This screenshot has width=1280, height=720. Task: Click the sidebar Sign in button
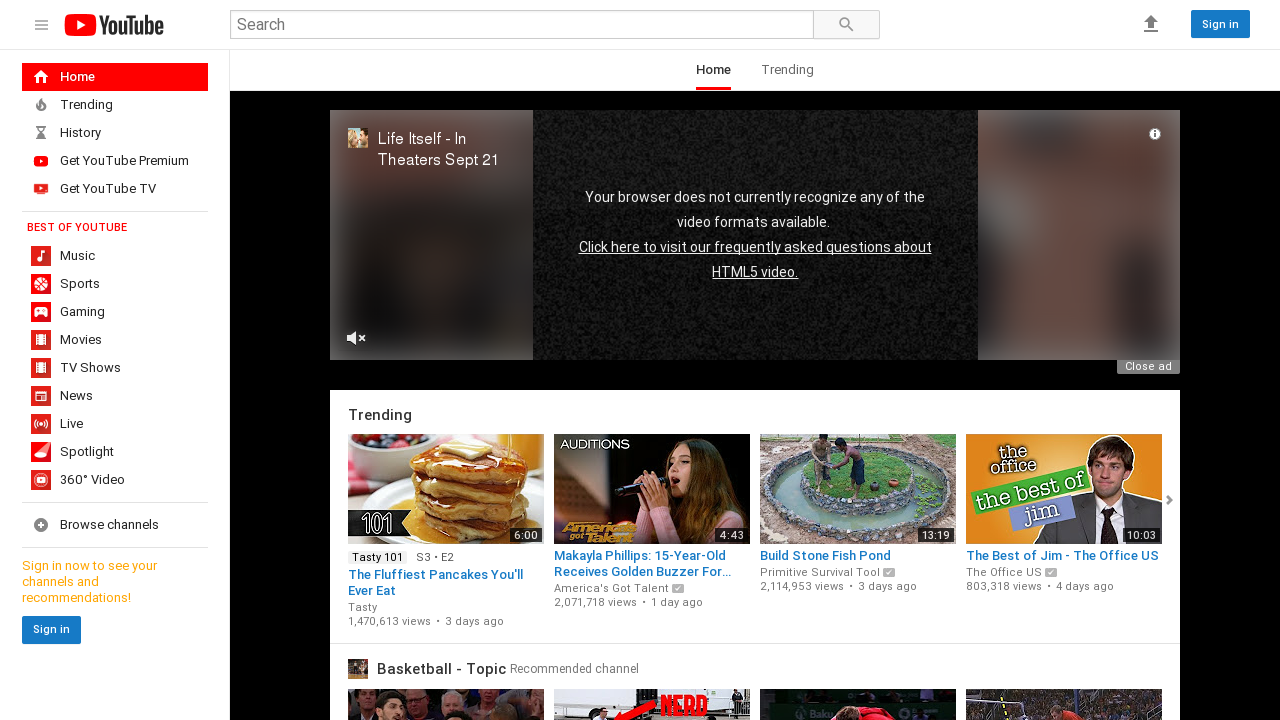point(51,630)
